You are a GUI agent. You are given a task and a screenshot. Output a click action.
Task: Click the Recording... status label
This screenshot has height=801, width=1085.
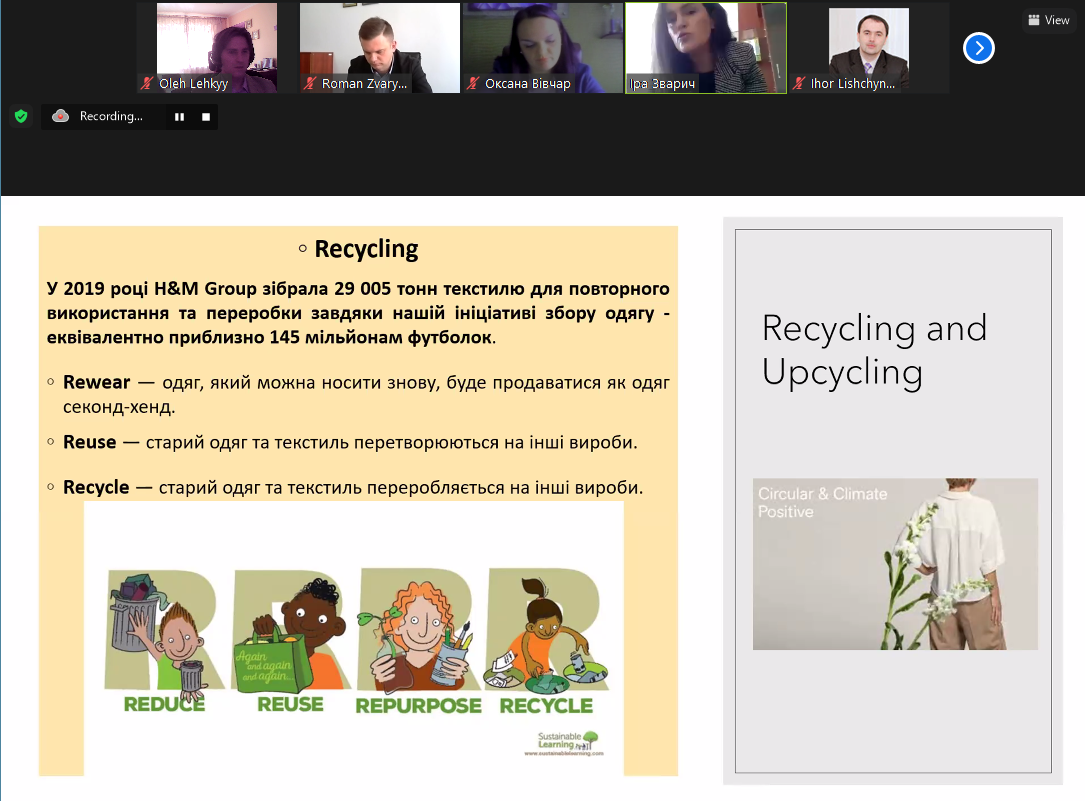pos(111,116)
